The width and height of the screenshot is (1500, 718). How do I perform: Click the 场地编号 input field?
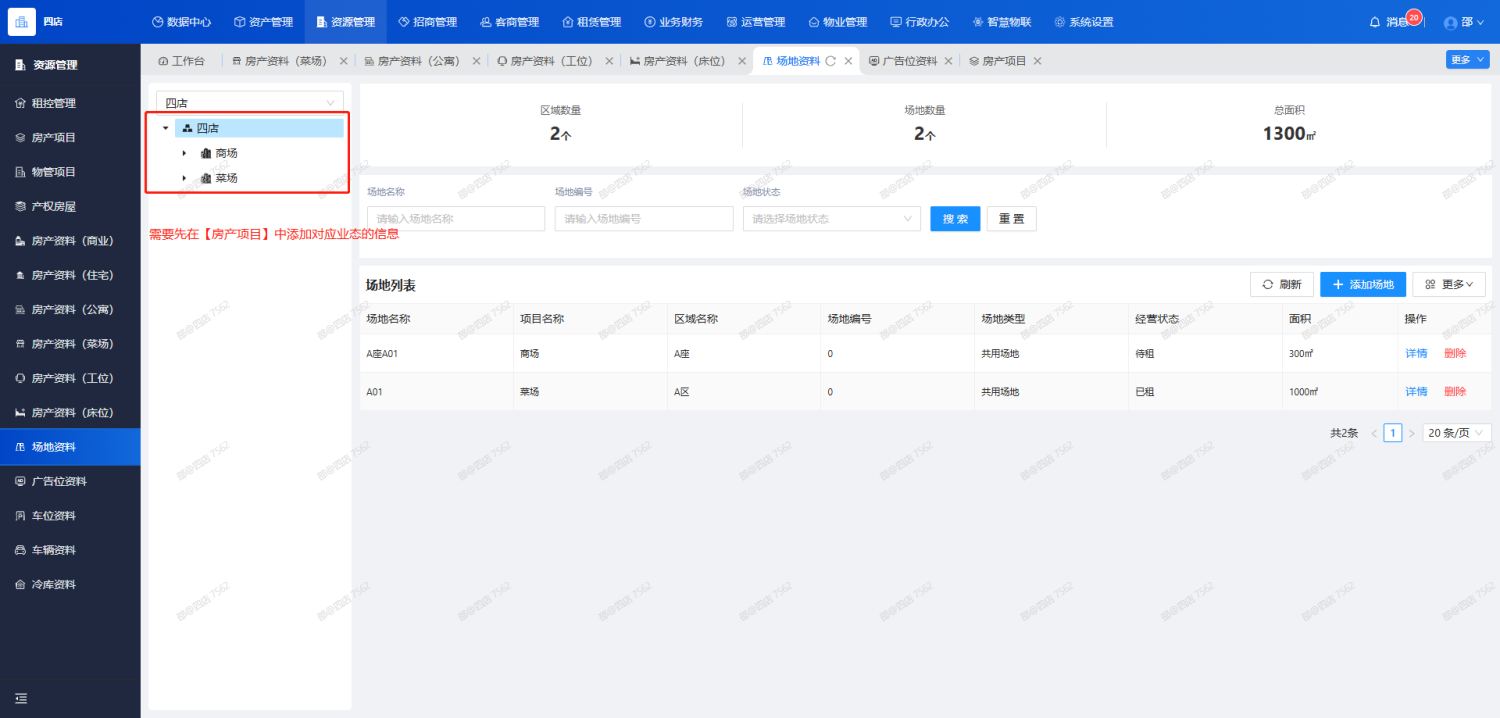(x=644, y=218)
